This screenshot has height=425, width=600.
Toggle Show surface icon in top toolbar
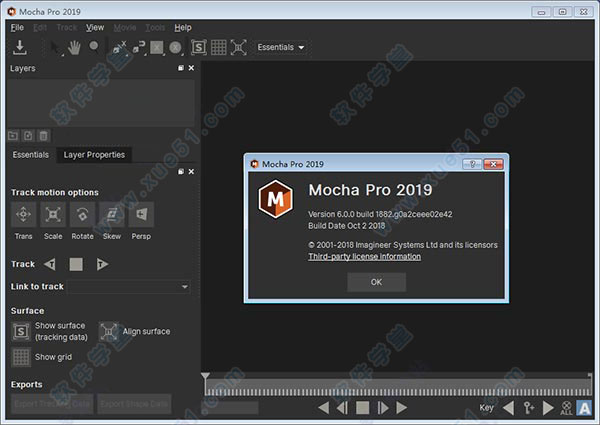coord(199,47)
